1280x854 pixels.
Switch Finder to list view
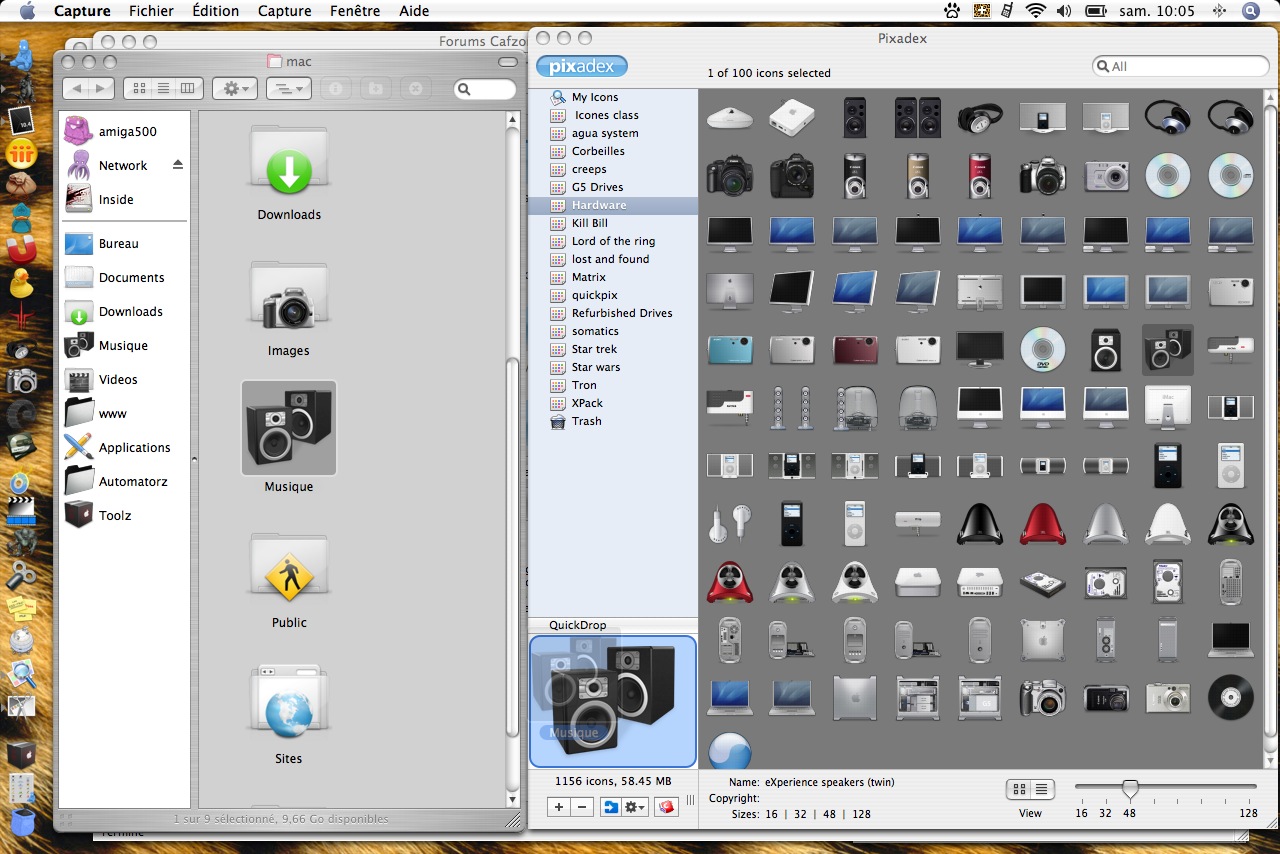pos(164,88)
